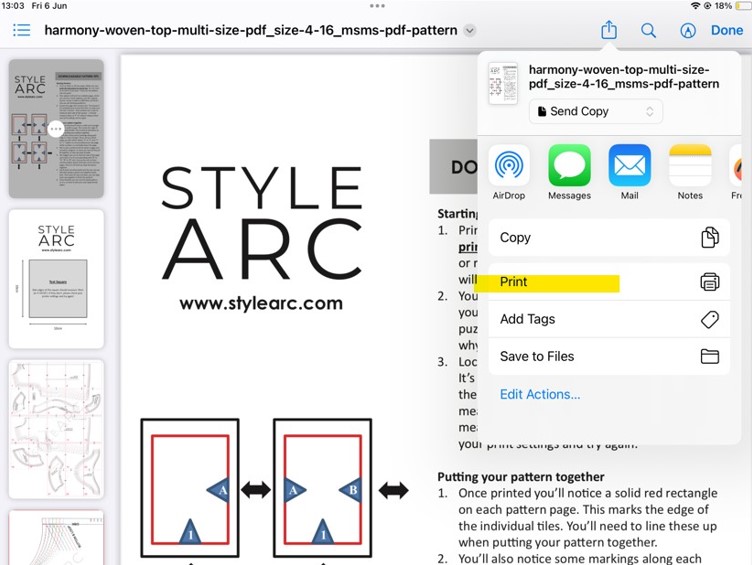This screenshot has width=752, height=565.
Task: Tap the file name in share sheet header
Action: pyautogui.click(x=624, y=77)
